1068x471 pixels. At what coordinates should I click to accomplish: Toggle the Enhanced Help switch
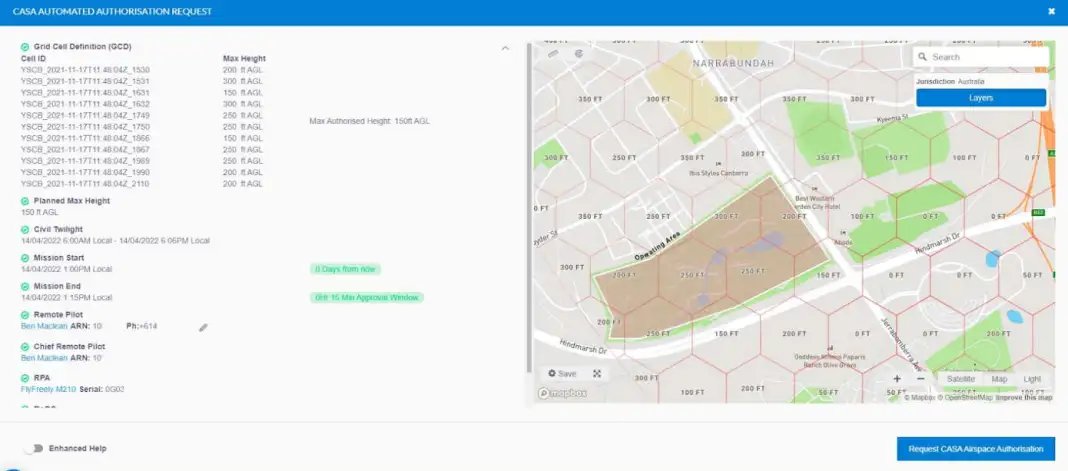[35, 449]
